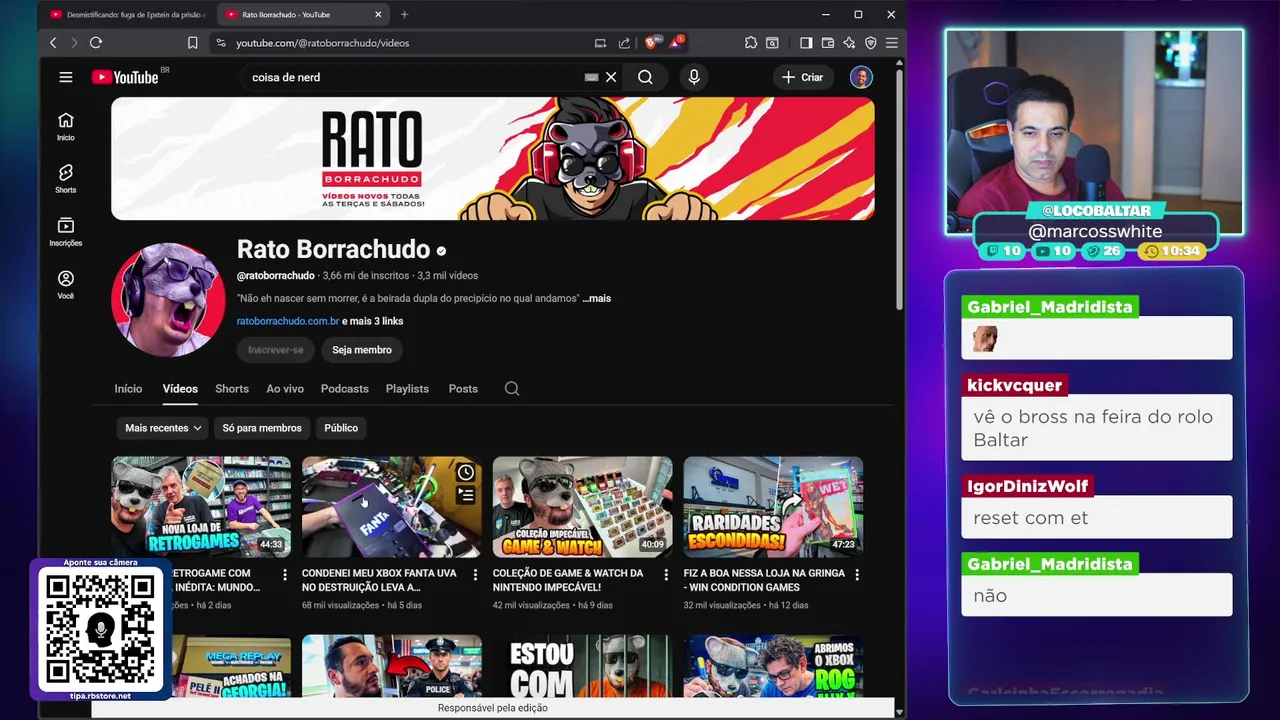Submit search with magnifier button
The height and width of the screenshot is (720, 1280).
[645, 77]
